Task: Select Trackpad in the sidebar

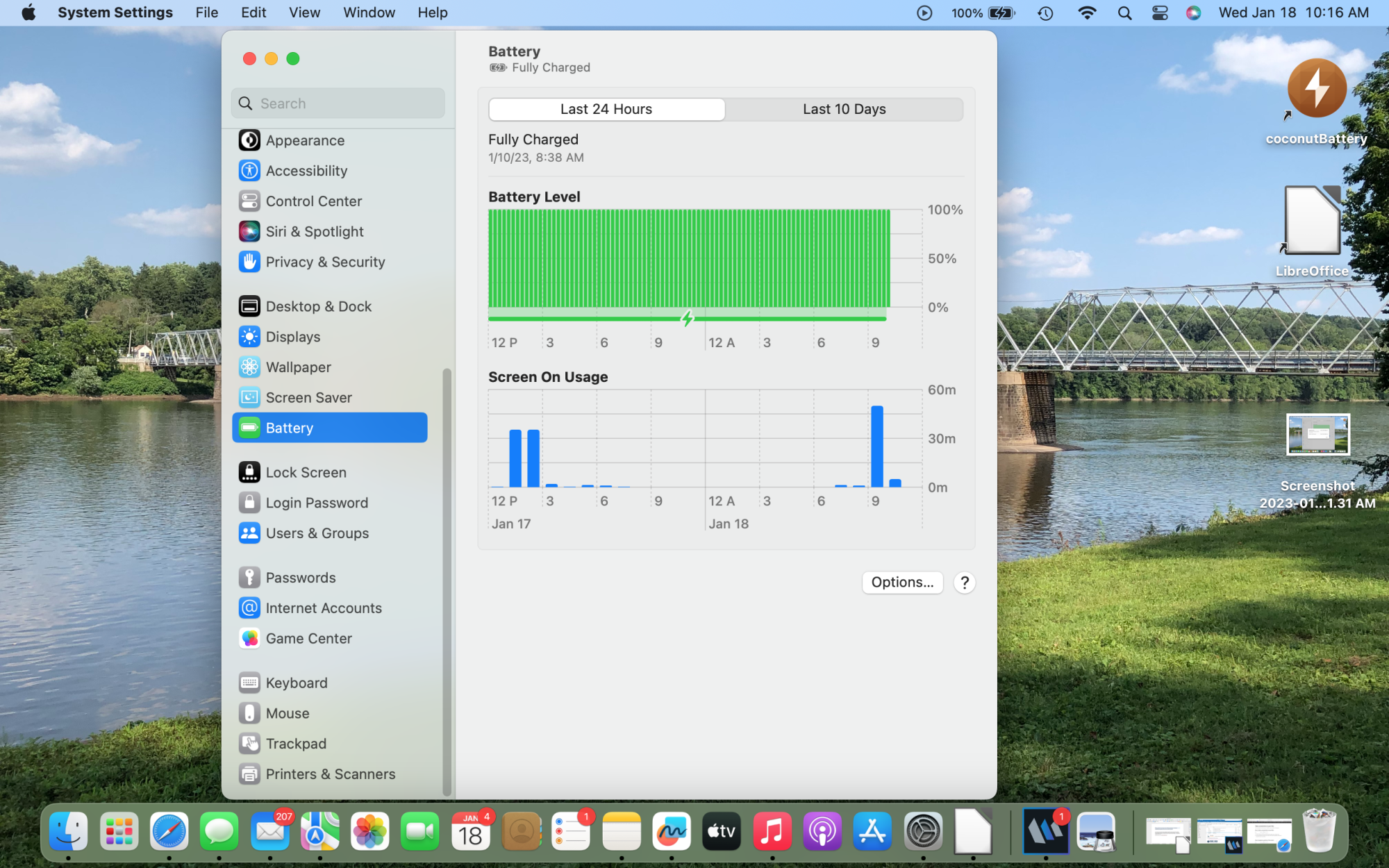Action: pyautogui.click(x=295, y=744)
